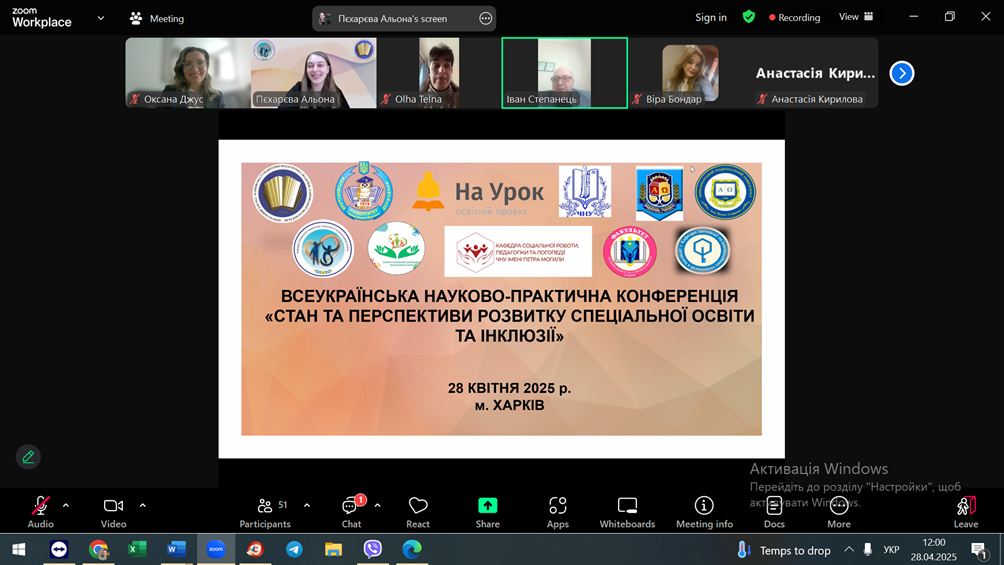1004x565 pixels.
Task: Select Іван Степанець video thumbnail
Action: (564, 72)
